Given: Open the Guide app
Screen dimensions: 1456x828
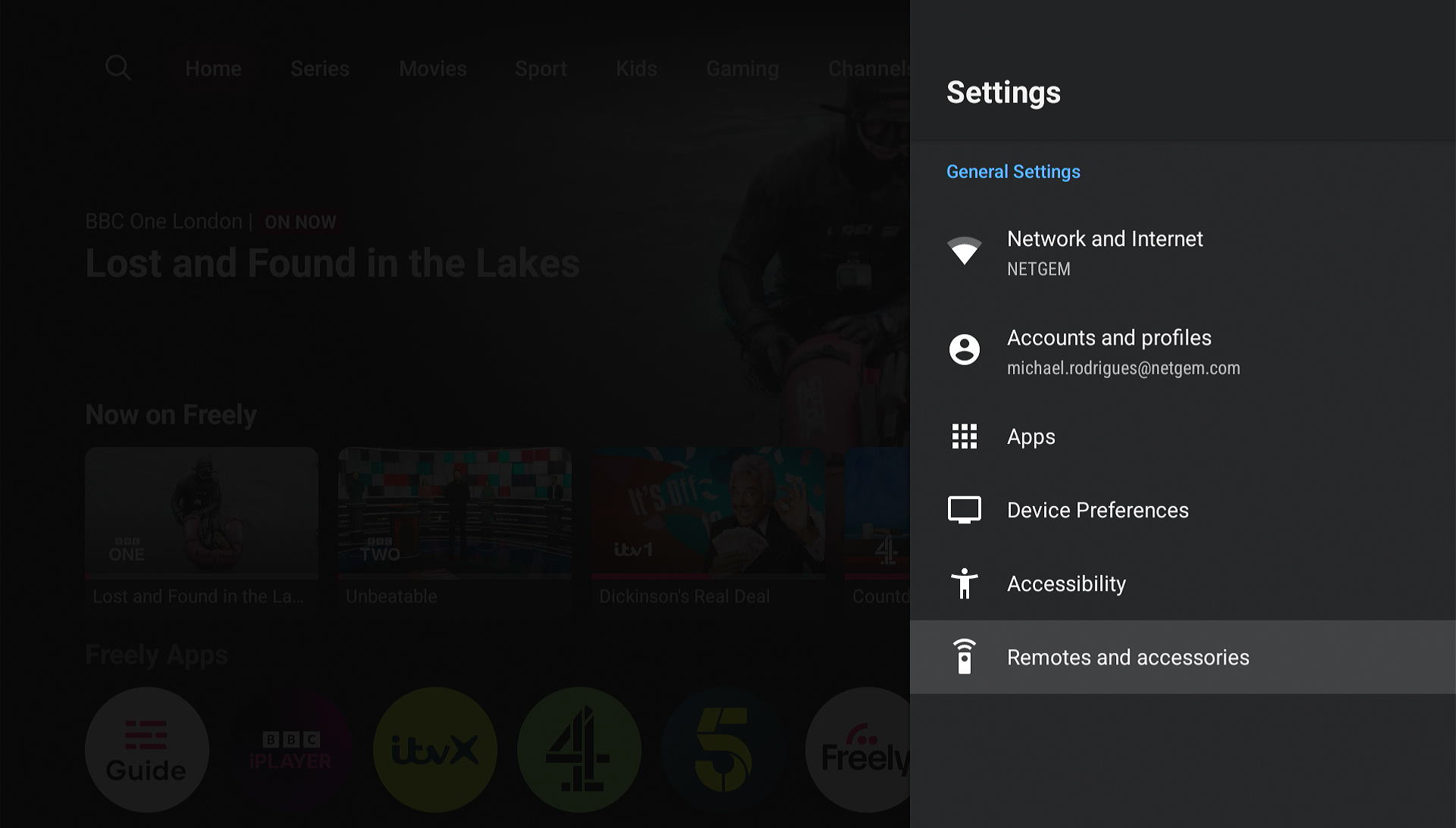Looking at the screenshot, I should pyautogui.click(x=147, y=750).
